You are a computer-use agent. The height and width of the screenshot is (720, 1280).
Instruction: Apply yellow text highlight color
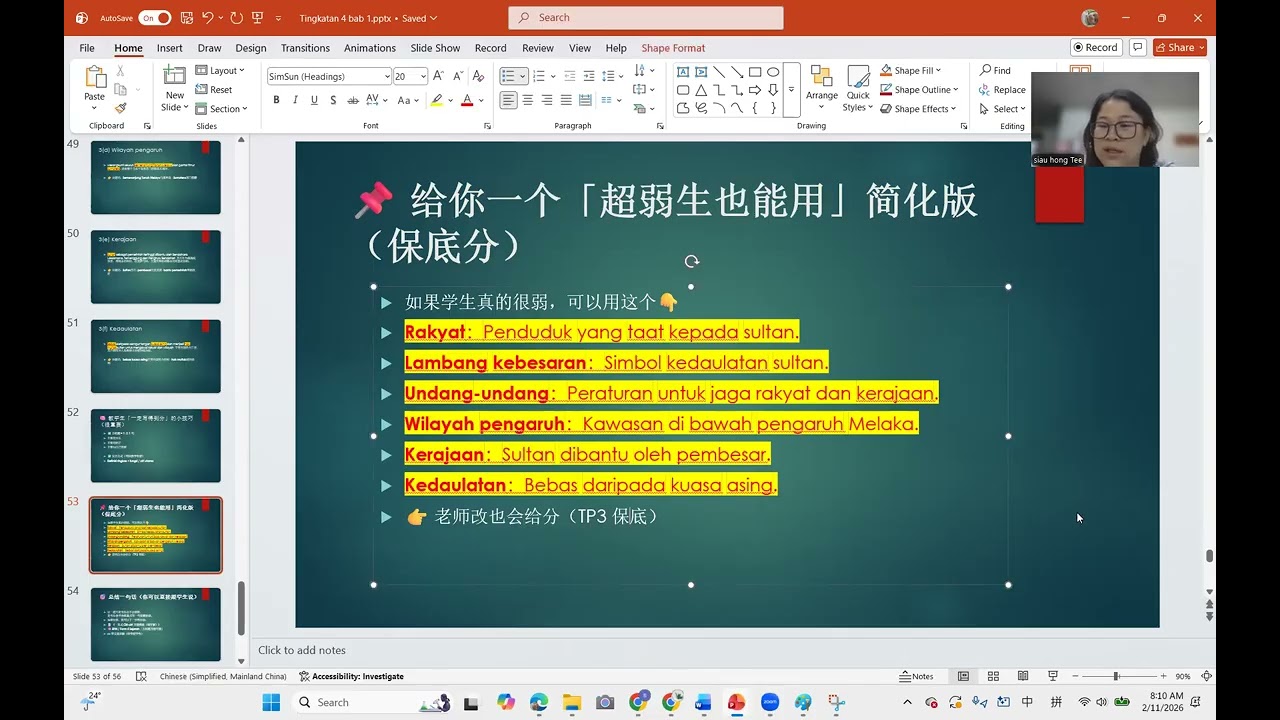tap(436, 100)
